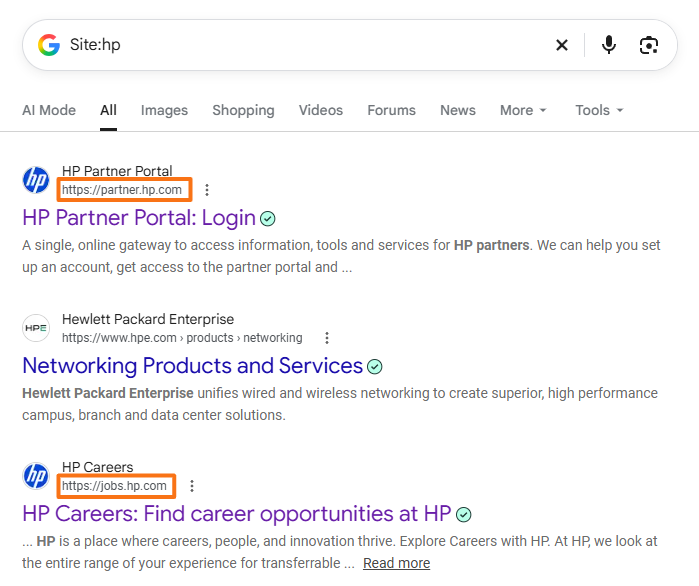Open options menu for jobs.hp.com result

point(192,486)
